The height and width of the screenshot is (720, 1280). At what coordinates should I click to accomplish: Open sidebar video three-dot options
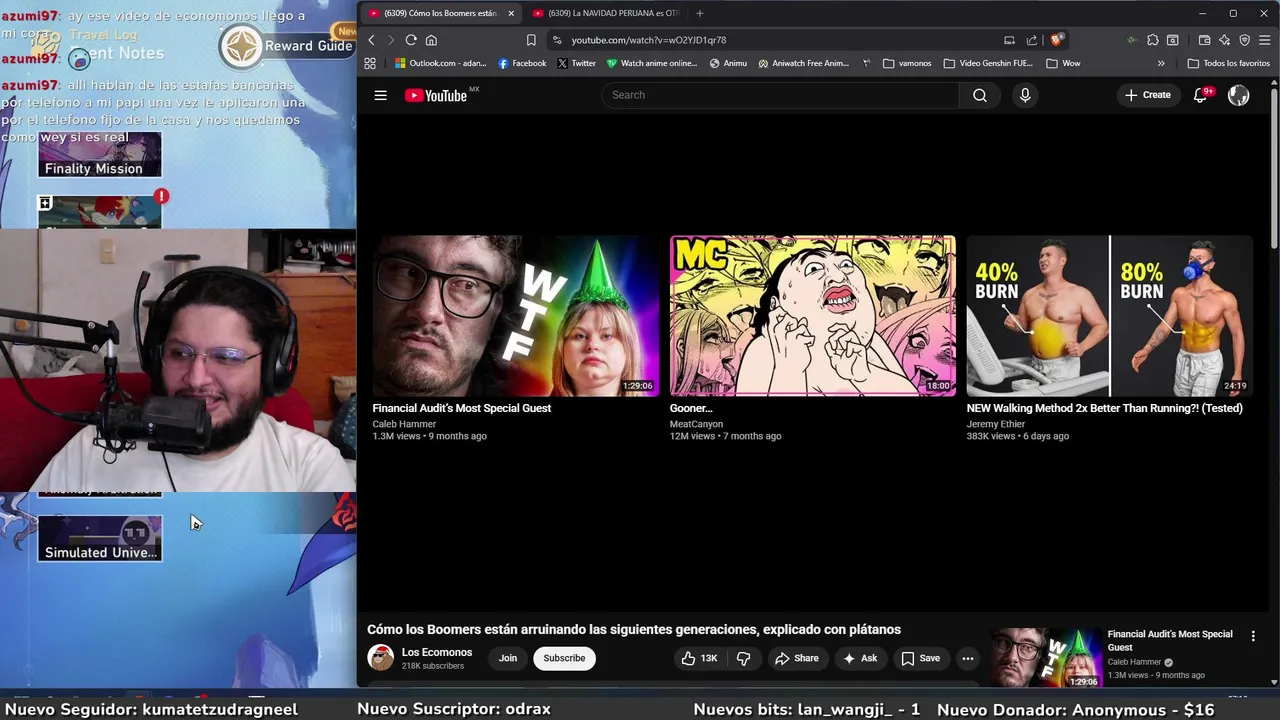click(x=1253, y=636)
